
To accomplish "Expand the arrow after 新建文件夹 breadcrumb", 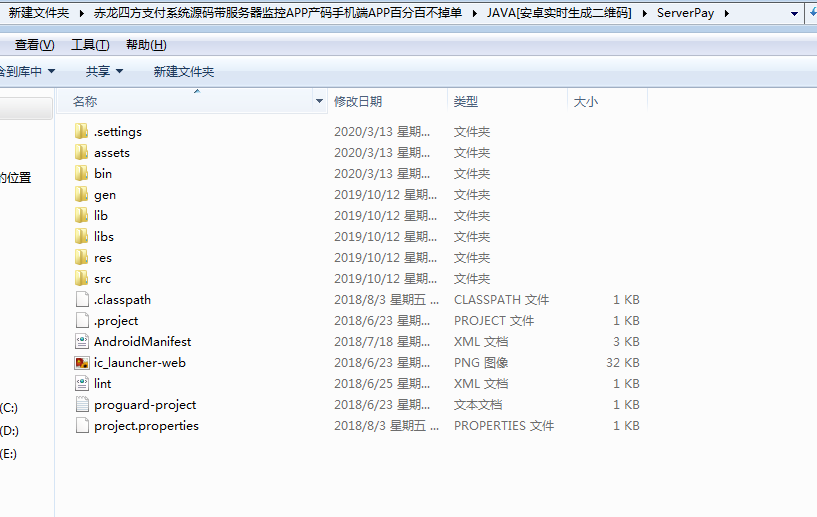I will coord(82,13).
